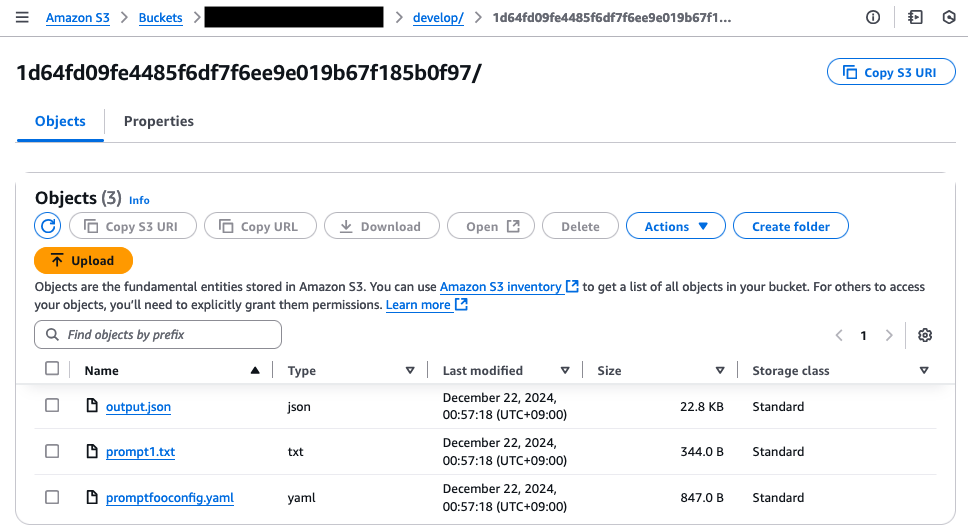Click the hexagon settings icon top right
Image resolution: width=968 pixels, height=530 pixels.
click(x=949, y=17)
